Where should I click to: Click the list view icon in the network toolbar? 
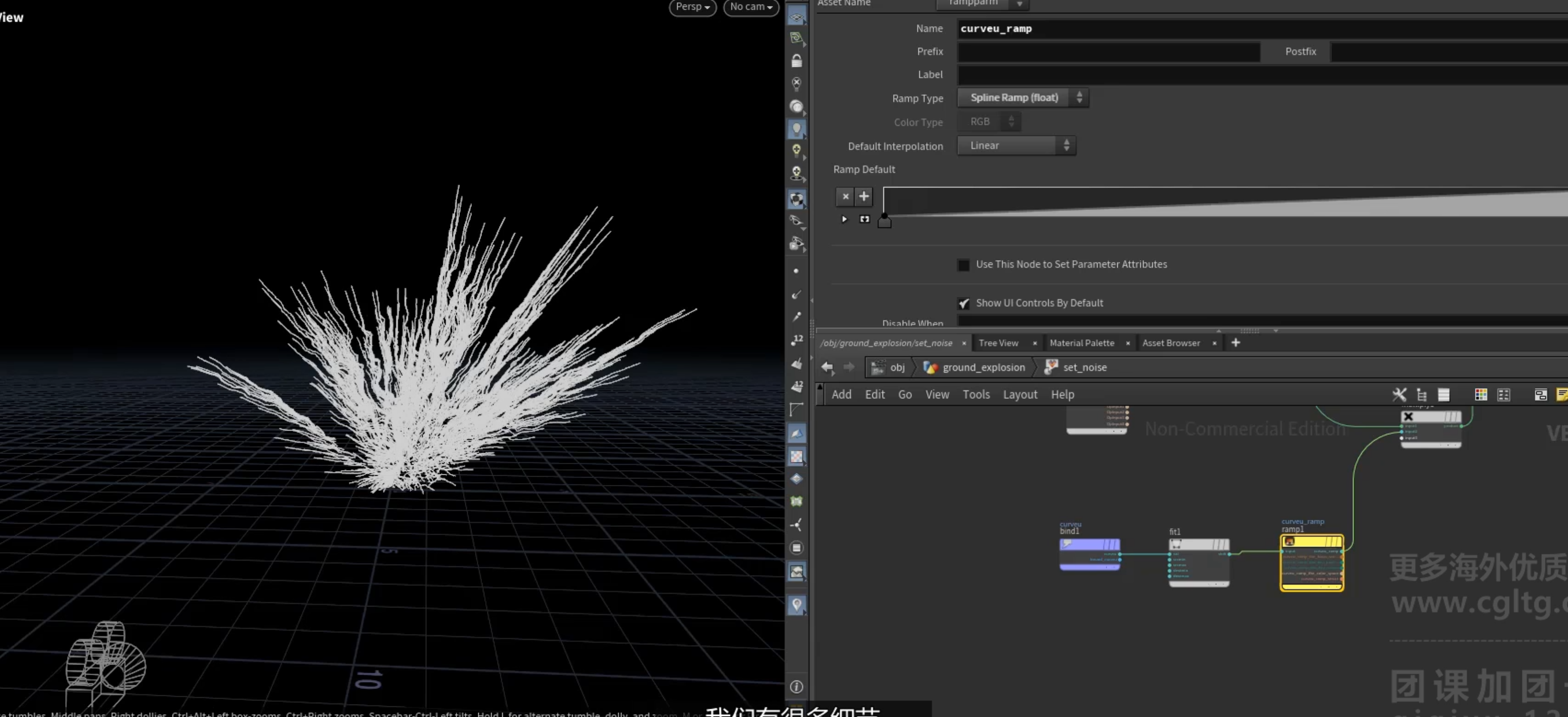(1443, 395)
